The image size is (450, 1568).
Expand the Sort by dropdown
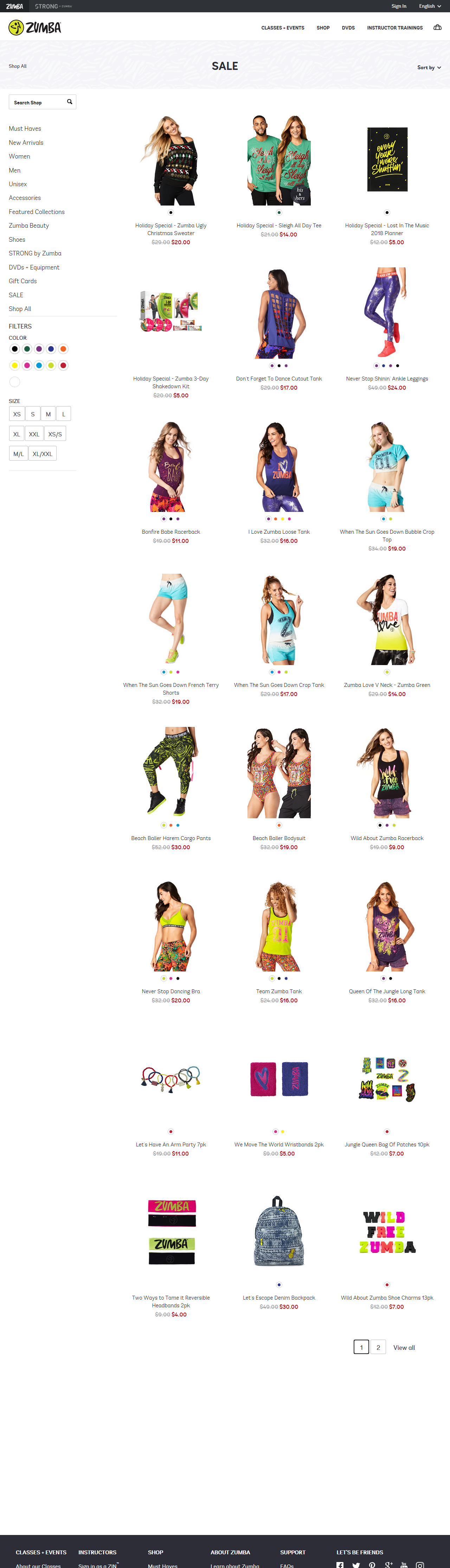point(429,67)
